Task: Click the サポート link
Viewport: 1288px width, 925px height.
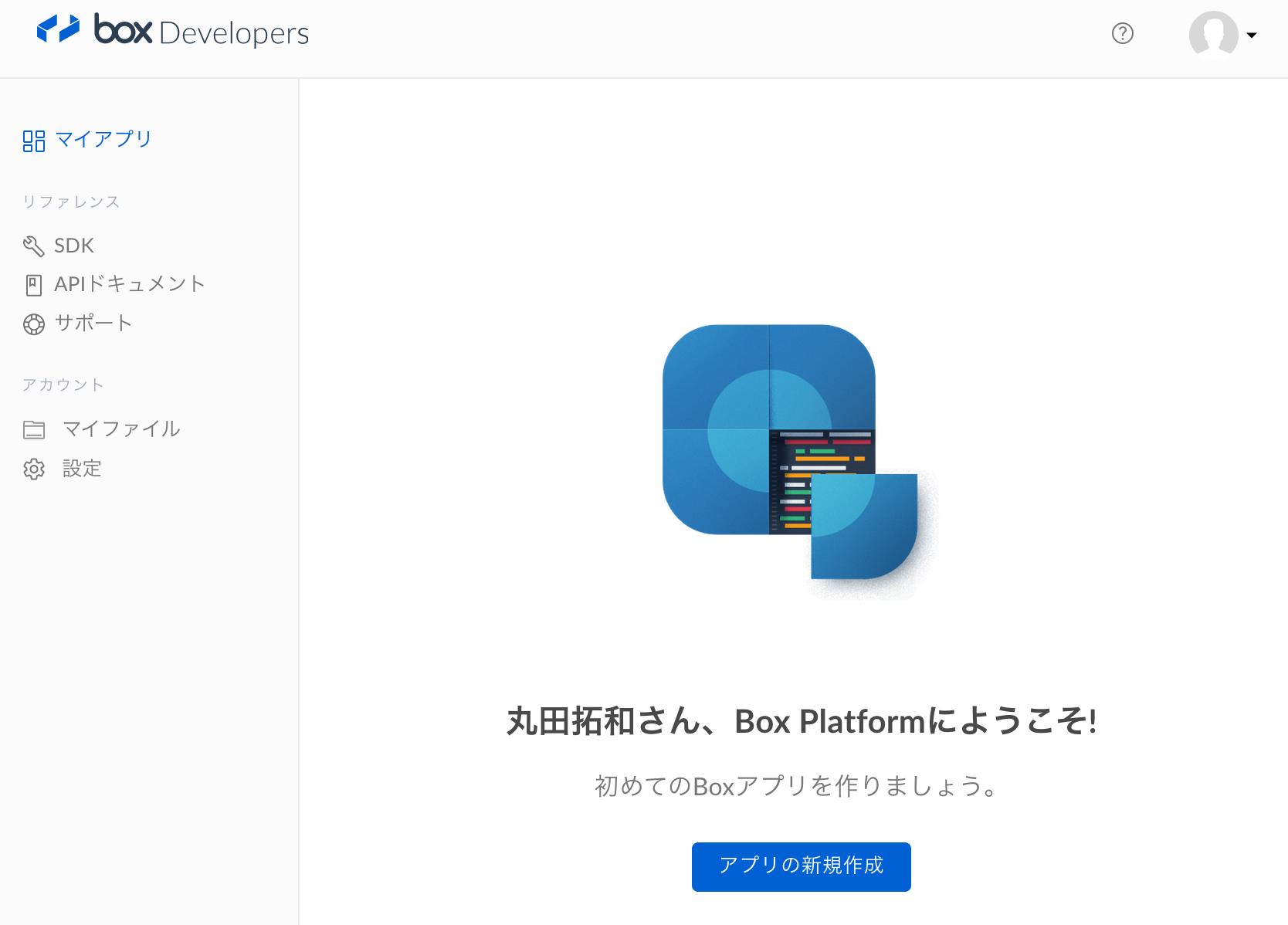Action: 93,323
